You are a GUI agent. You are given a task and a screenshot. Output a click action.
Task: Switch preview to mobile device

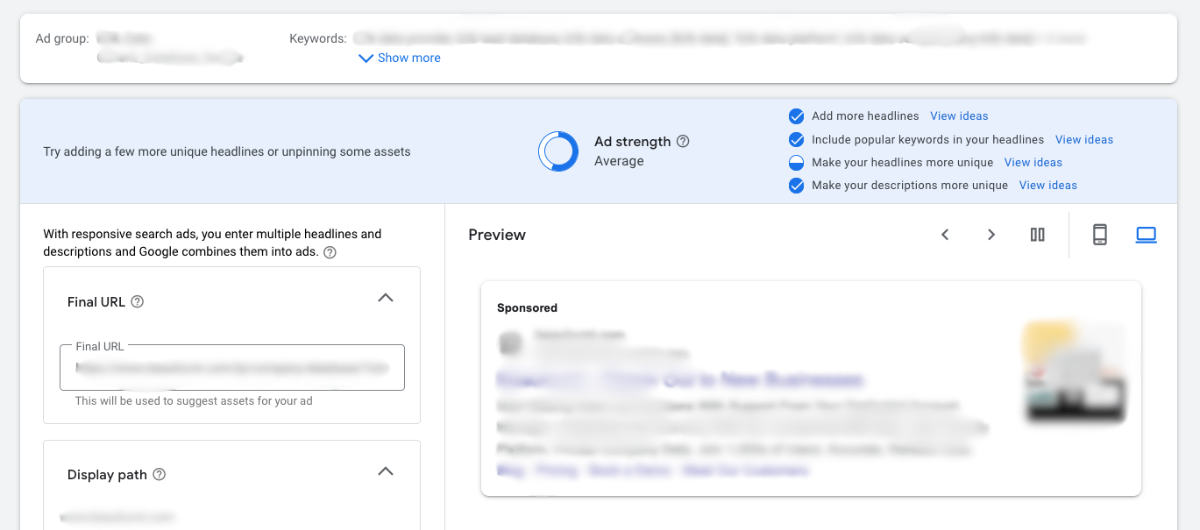pos(1100,235)
